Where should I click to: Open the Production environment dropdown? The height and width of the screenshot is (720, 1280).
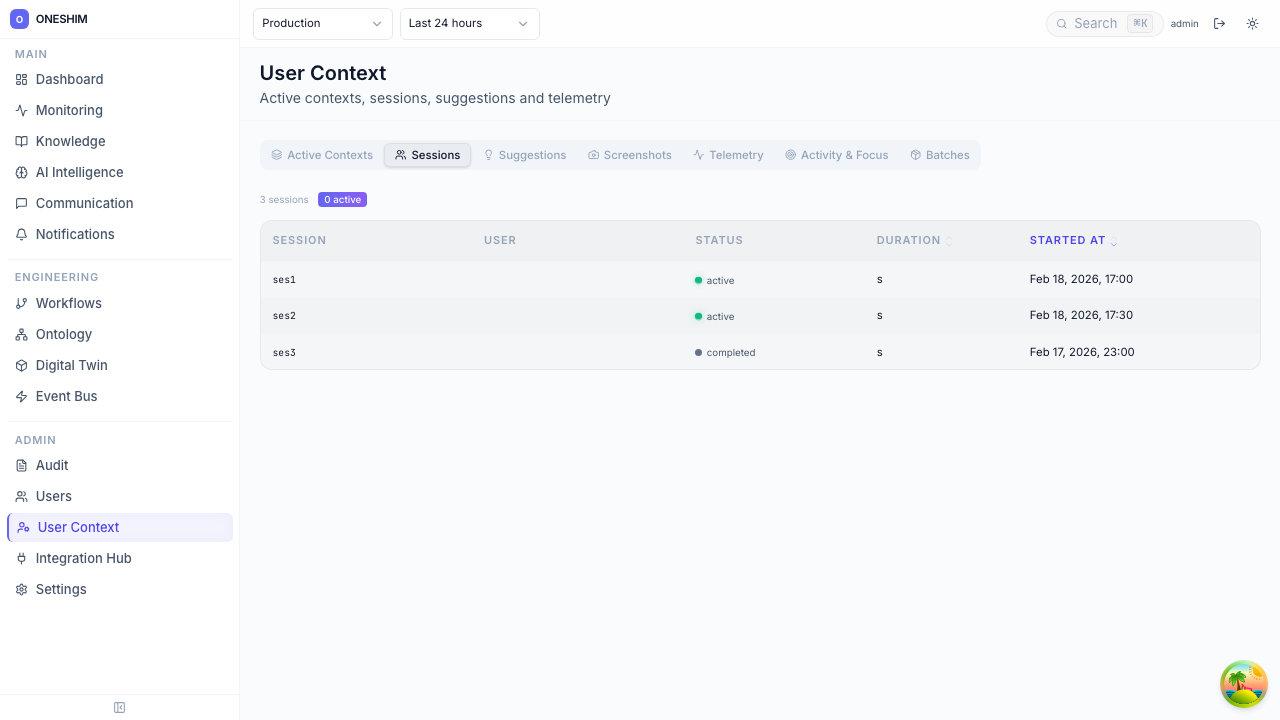(x=322, y=24)
